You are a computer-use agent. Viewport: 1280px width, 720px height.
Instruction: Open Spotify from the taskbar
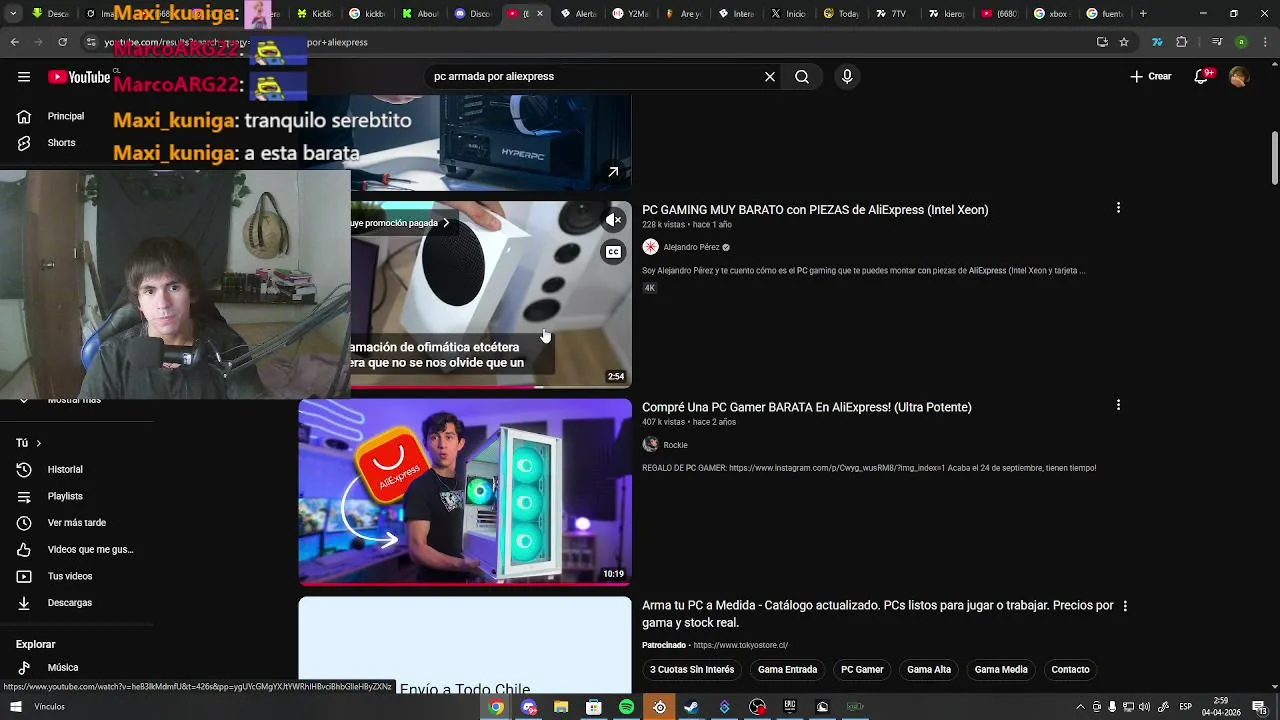(x=627, y=707)
